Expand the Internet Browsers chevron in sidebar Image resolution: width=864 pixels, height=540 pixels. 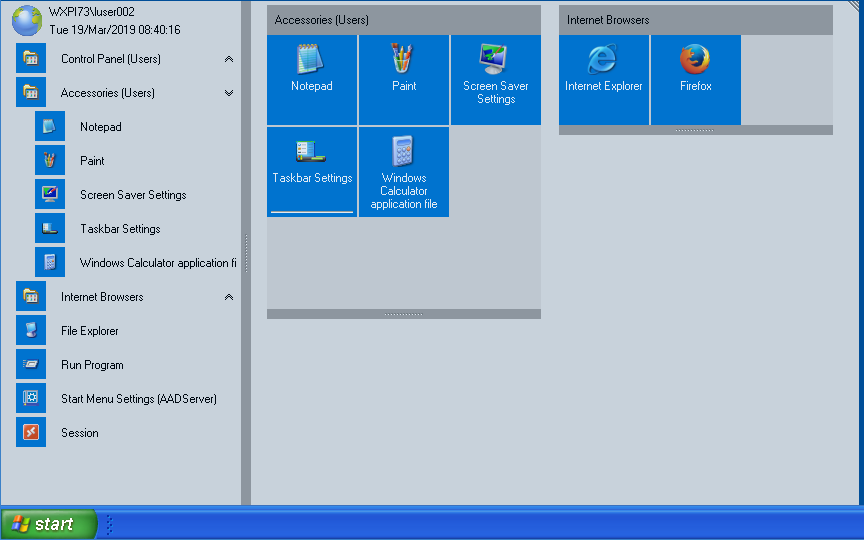click(229, 297)
